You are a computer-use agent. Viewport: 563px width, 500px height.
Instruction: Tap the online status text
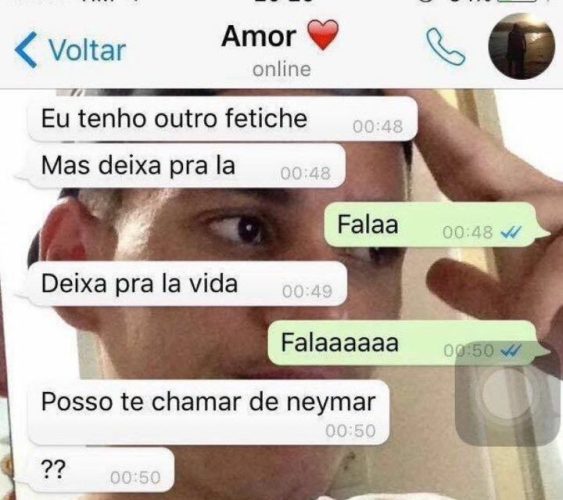[282, 69]
